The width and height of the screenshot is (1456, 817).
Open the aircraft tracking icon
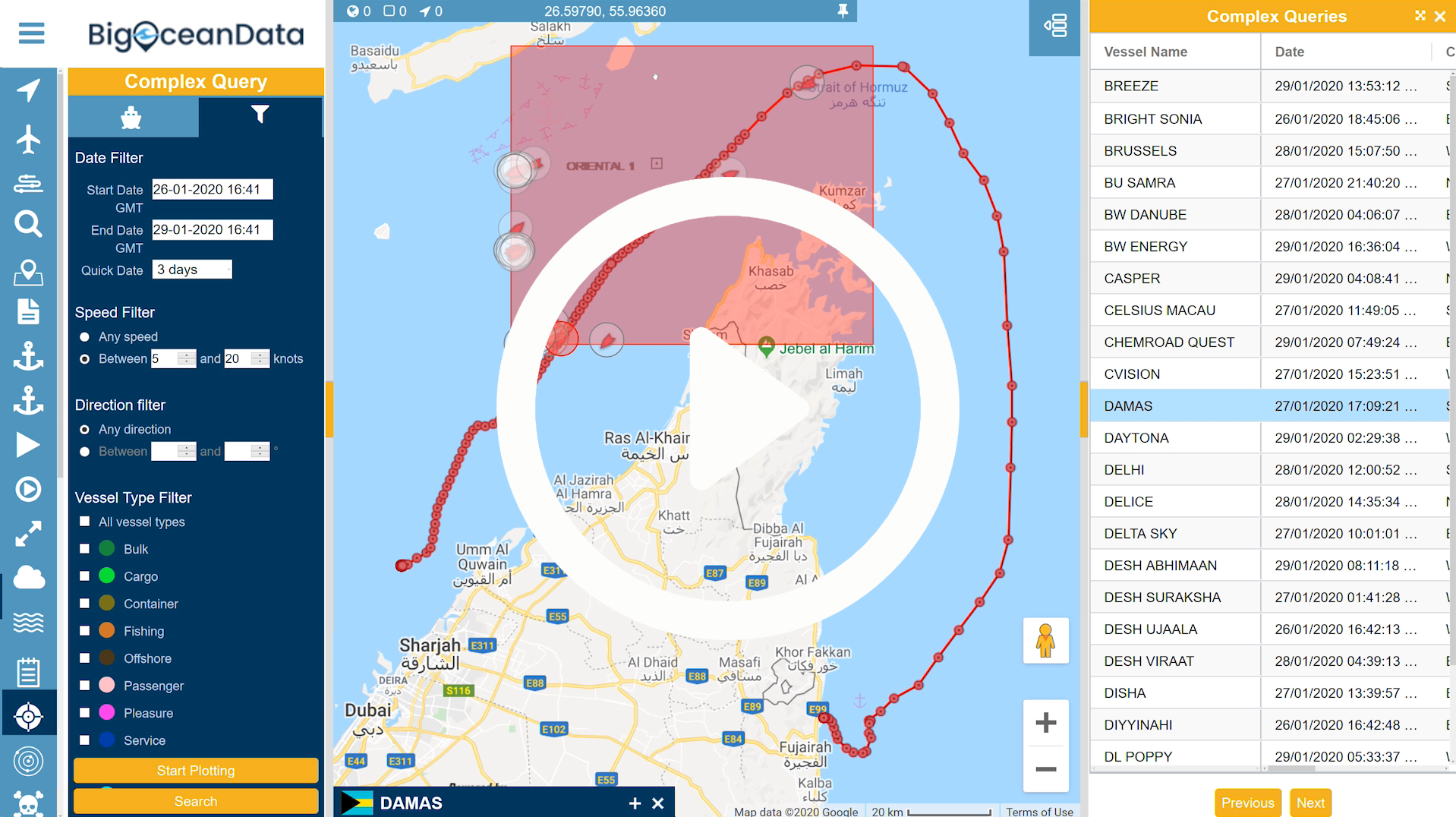pyautogui.click(x=28, y=139)
